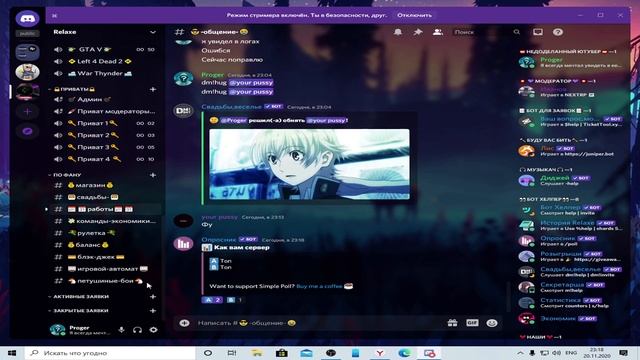Open notification settings bell icon
Image resolution: width=640 pixels, height=360 pixels.
pos(398,32)
